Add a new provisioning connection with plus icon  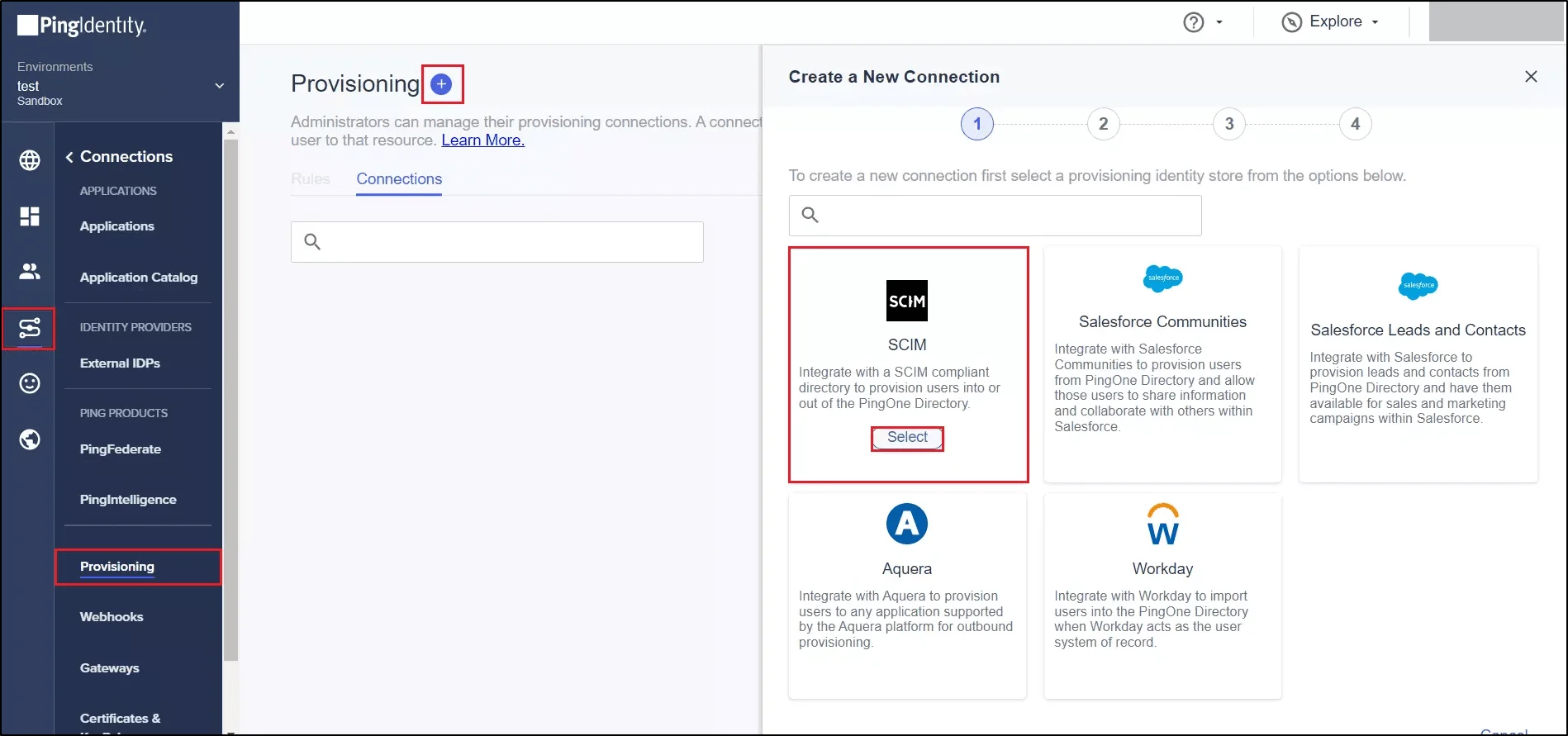click(x=442, y=84)
